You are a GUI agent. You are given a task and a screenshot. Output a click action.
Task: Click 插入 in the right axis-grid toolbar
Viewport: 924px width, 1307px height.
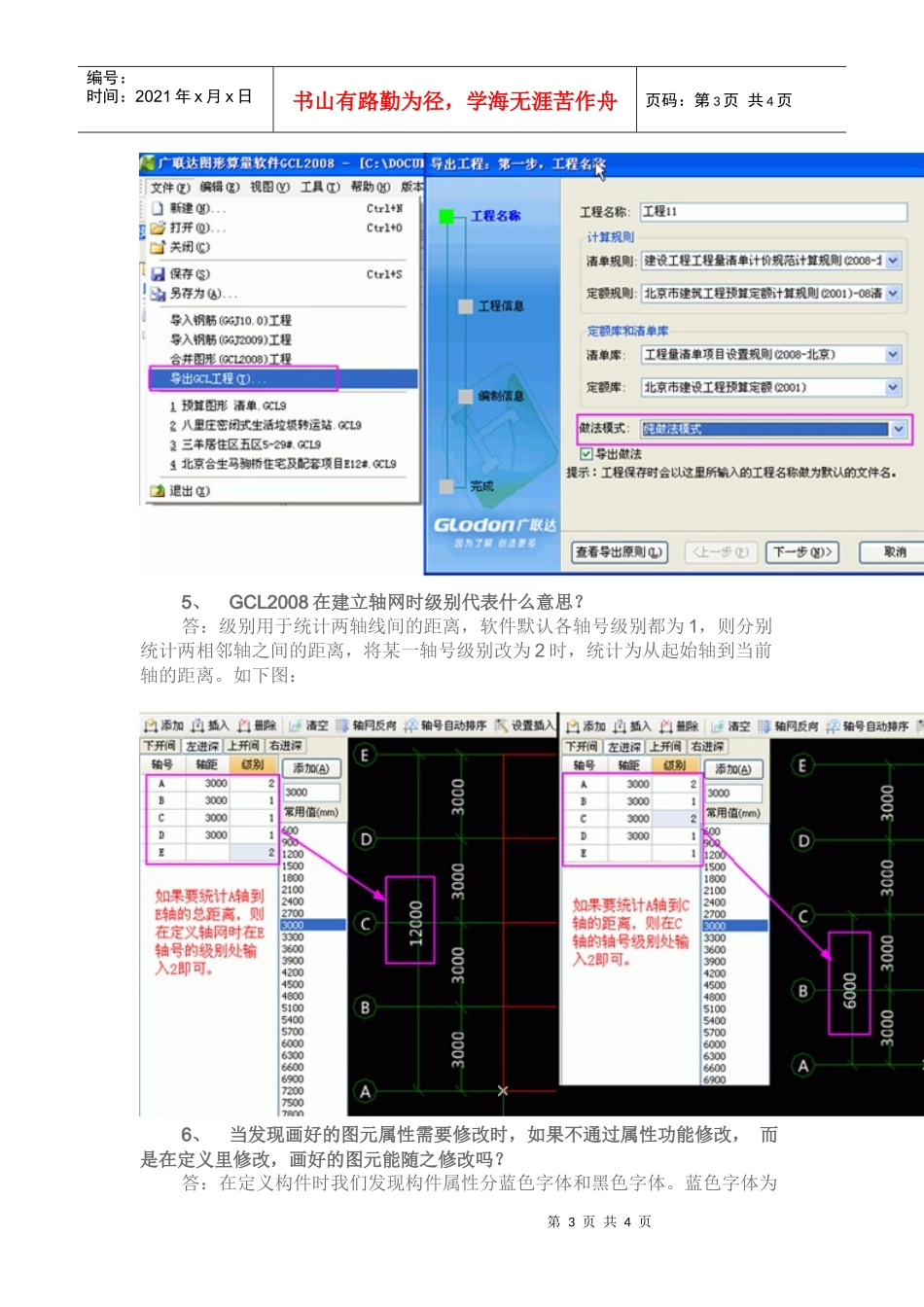point(633,726)
